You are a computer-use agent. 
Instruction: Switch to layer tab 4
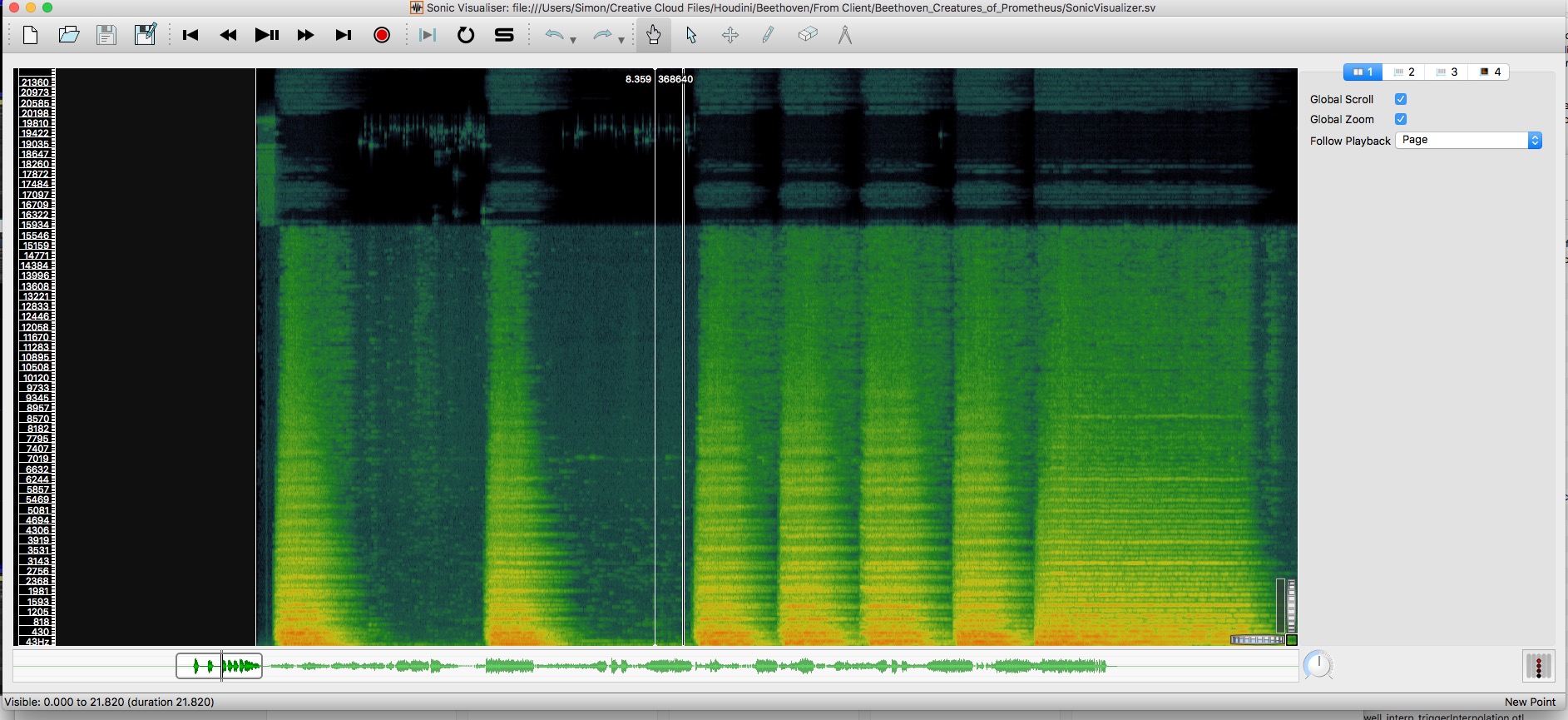coord(1490,72)
